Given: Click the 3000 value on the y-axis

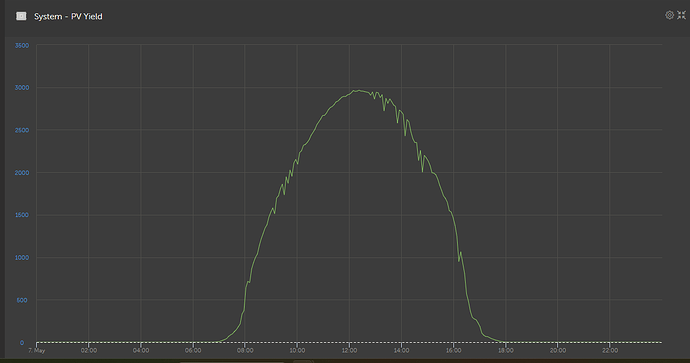Looking at the screenshot, I should (x=22, y=88).
